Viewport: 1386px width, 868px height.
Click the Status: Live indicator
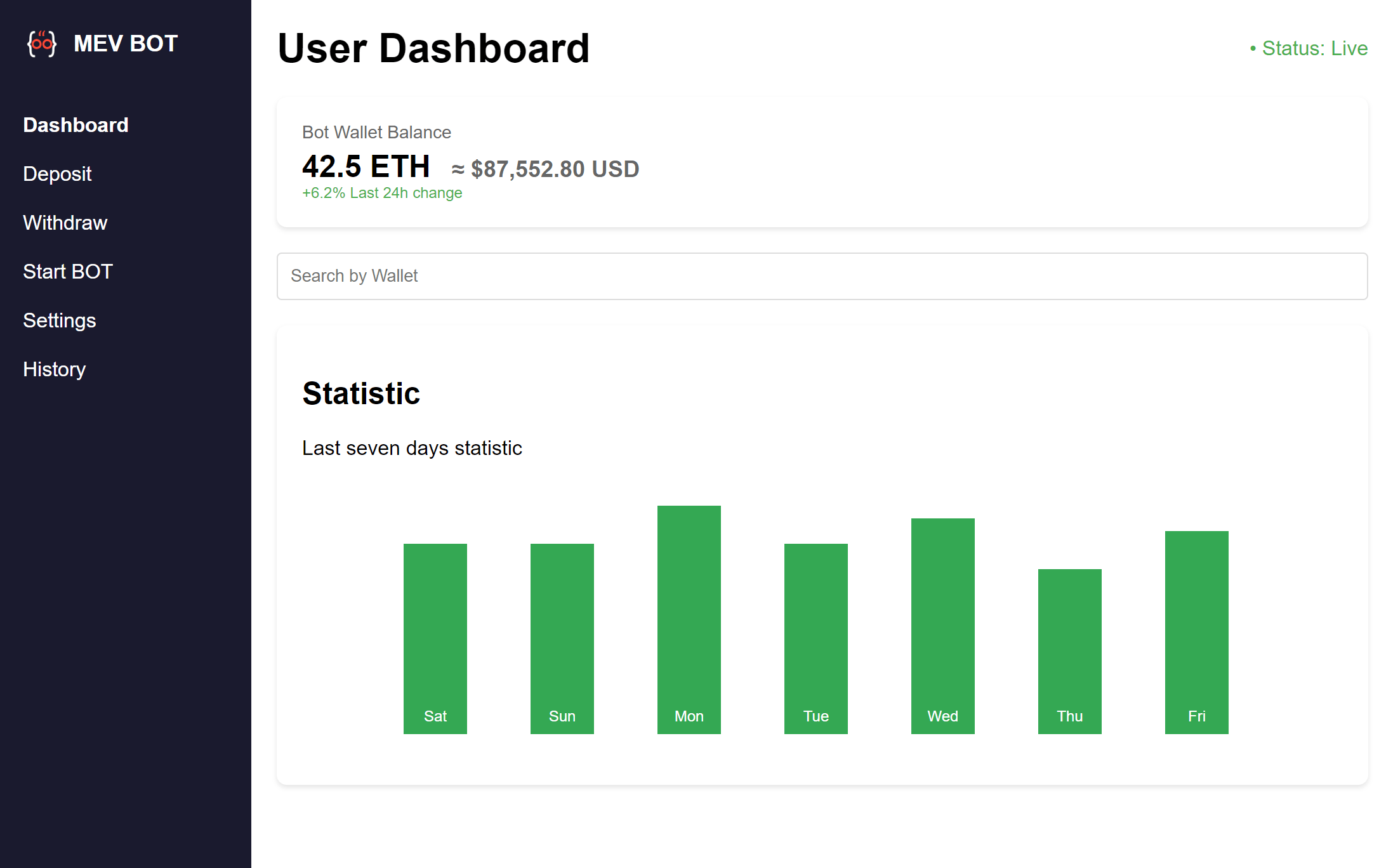(1309, 48)
